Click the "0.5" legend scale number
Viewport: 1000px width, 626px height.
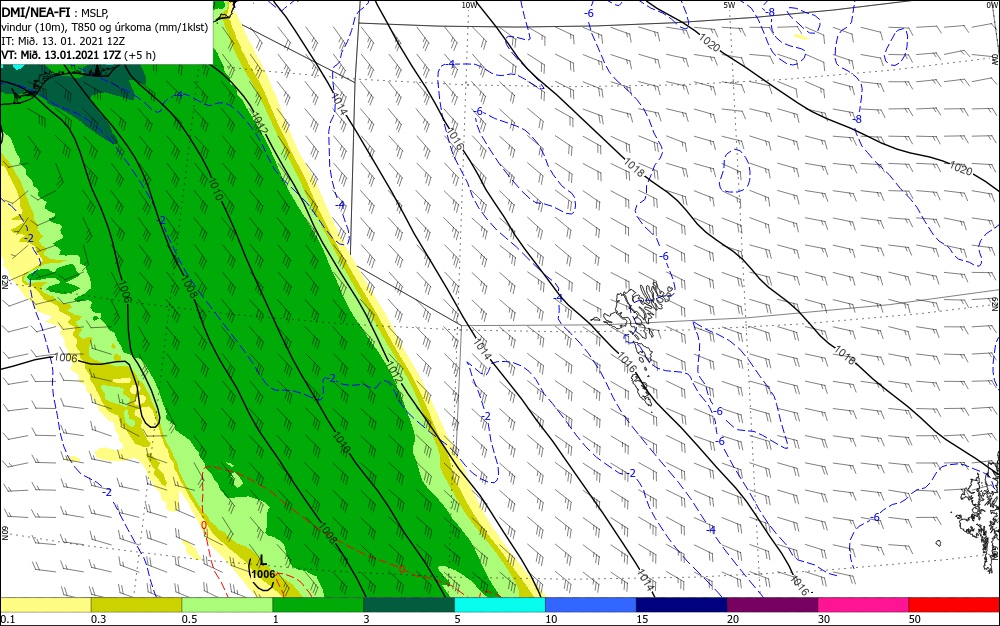pos(189,619)
